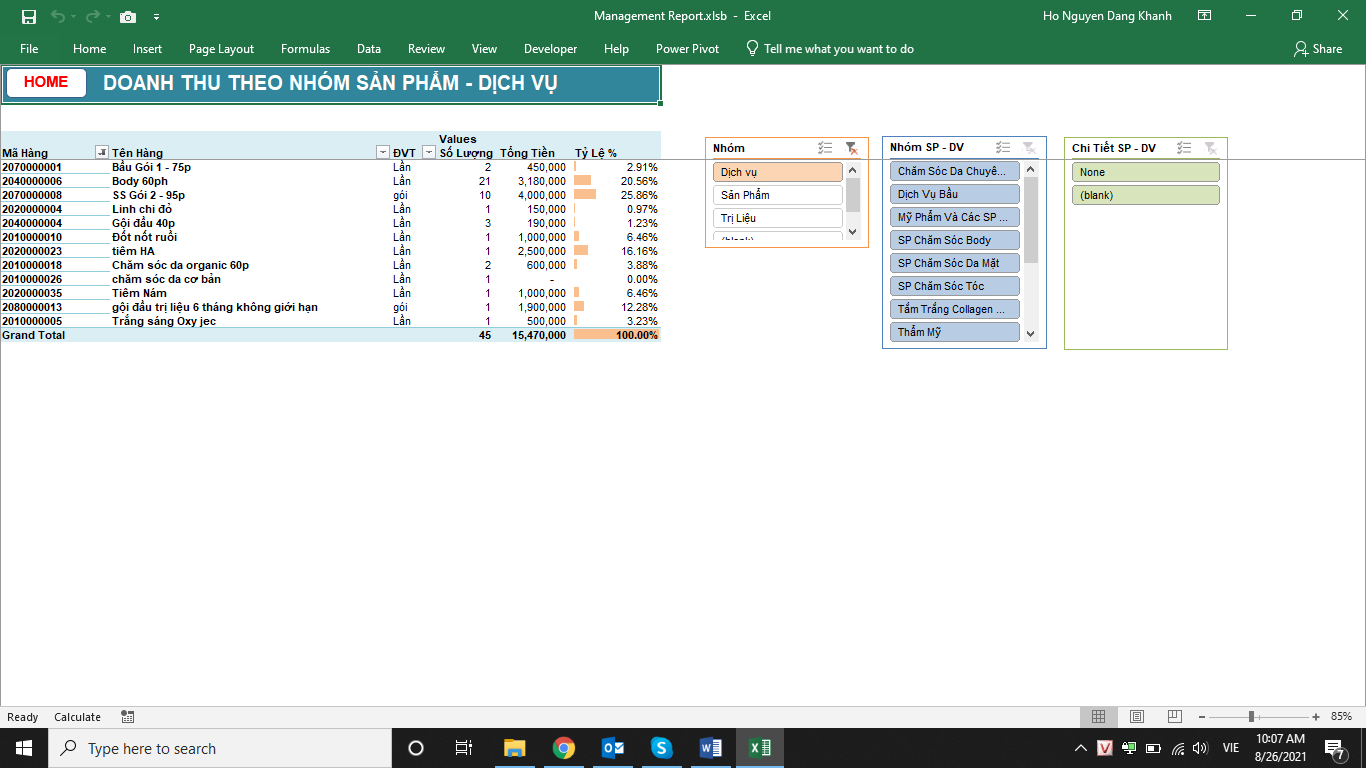Click the Save icon in Quick Access Toolbar

click(x=28, y=17)
